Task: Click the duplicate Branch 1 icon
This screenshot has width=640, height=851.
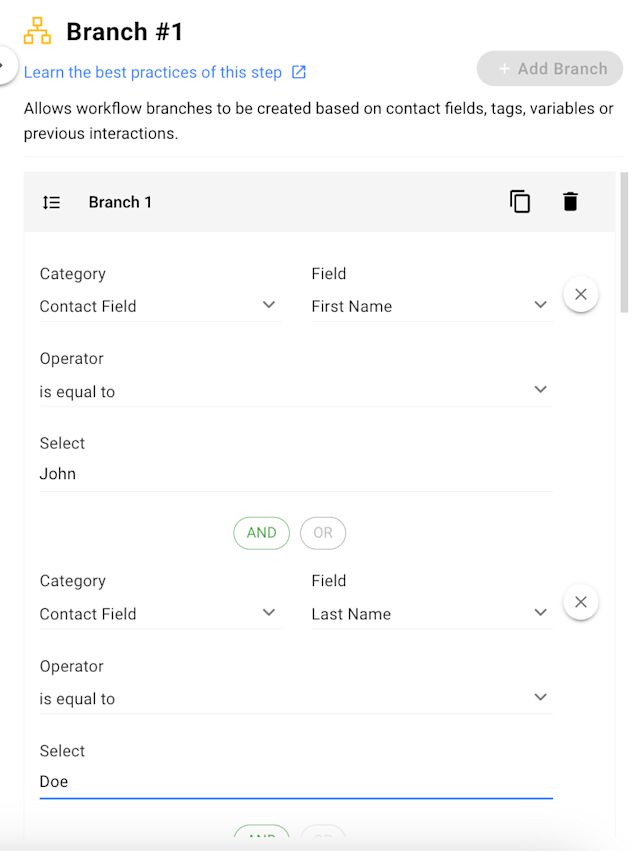Action: tap(520, 201)
